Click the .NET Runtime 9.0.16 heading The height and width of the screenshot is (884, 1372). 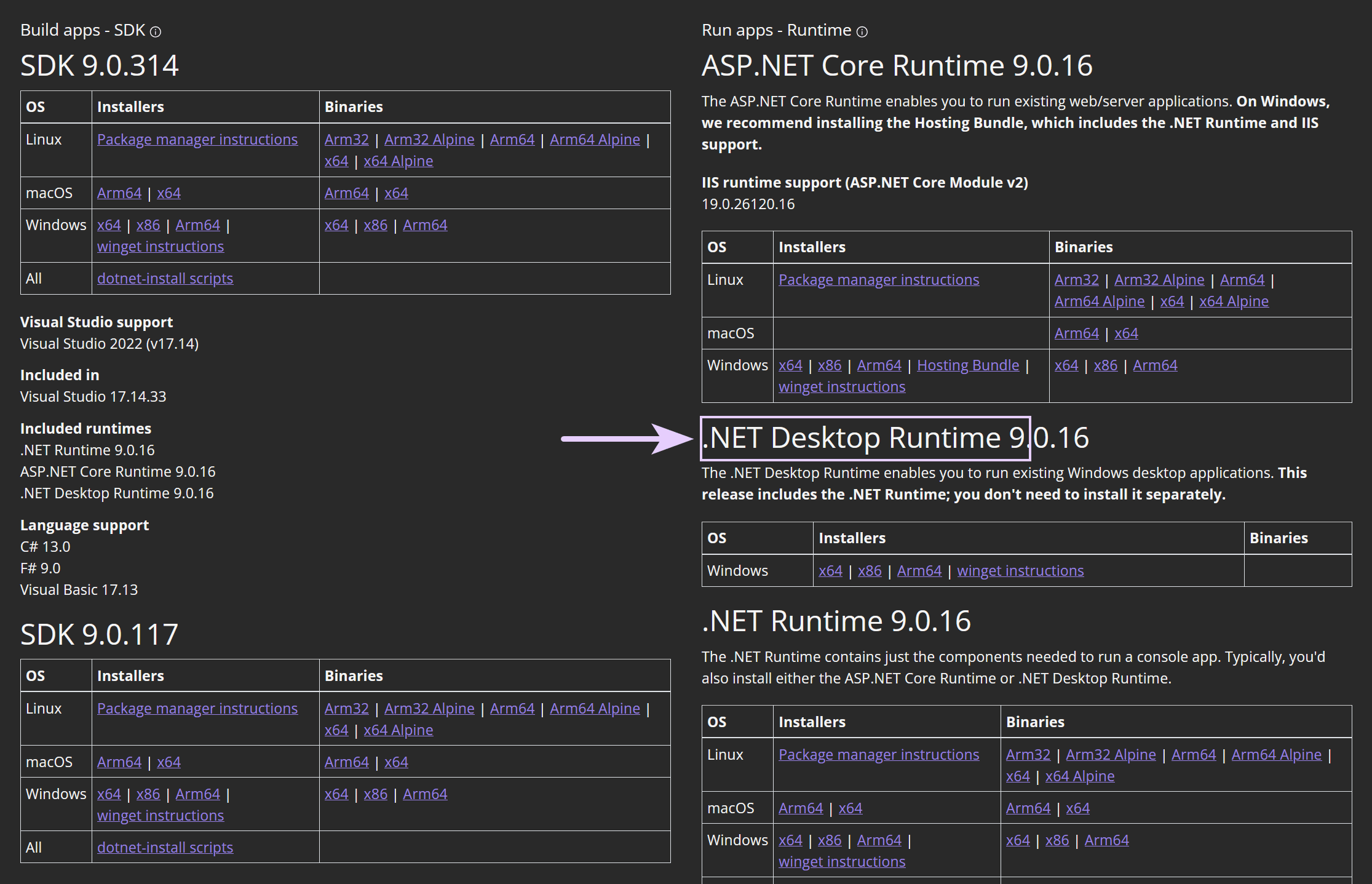point(836,621)
